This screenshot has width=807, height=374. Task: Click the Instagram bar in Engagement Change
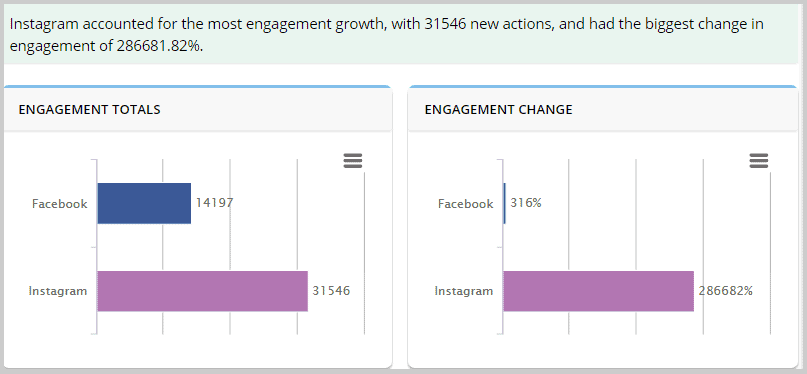pyautogui.click(x=599, y=291)
